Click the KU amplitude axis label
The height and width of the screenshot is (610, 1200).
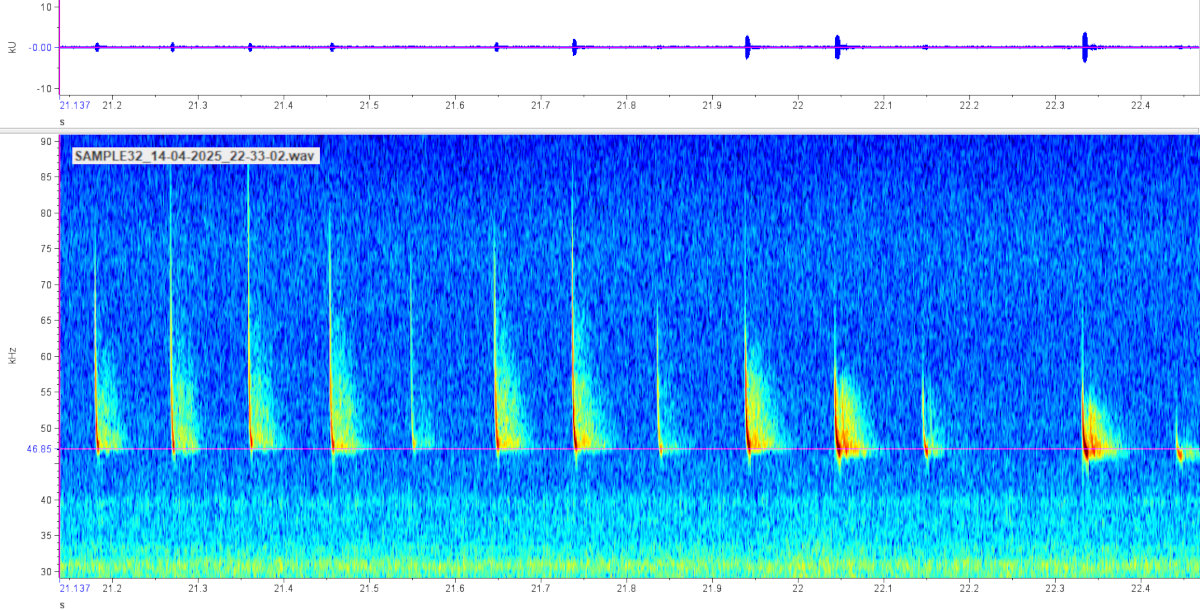pos(12,46)
